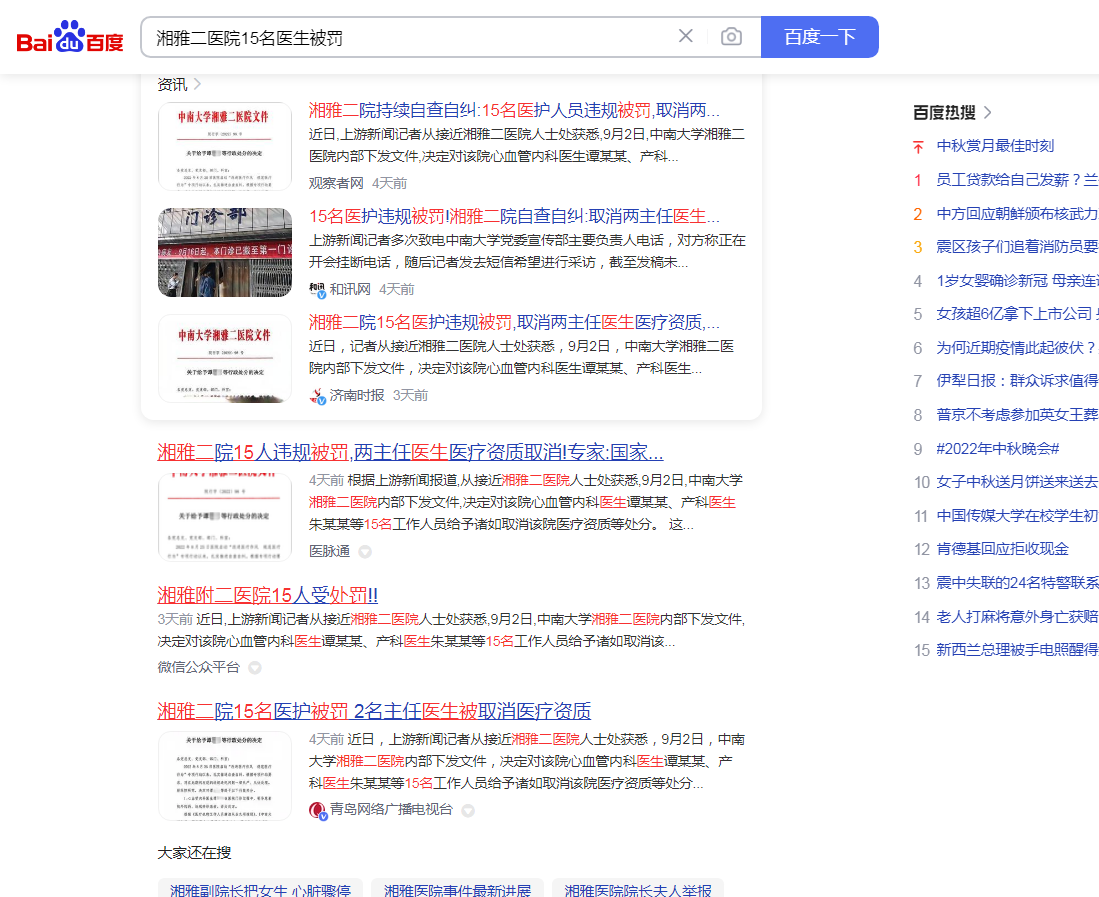Open the 百度热搜 chevron

[988, 112]
